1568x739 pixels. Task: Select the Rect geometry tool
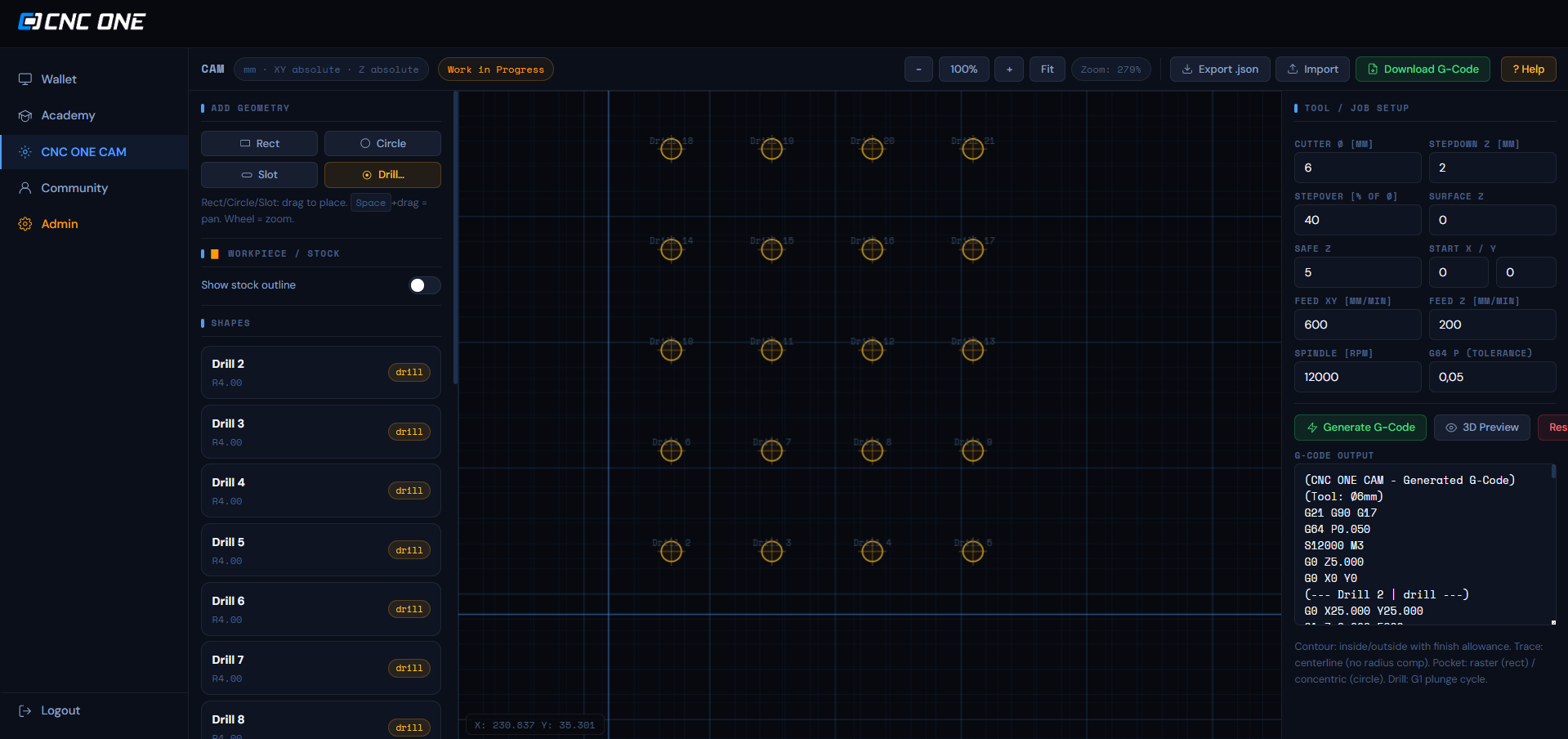(x=259, y=143)
